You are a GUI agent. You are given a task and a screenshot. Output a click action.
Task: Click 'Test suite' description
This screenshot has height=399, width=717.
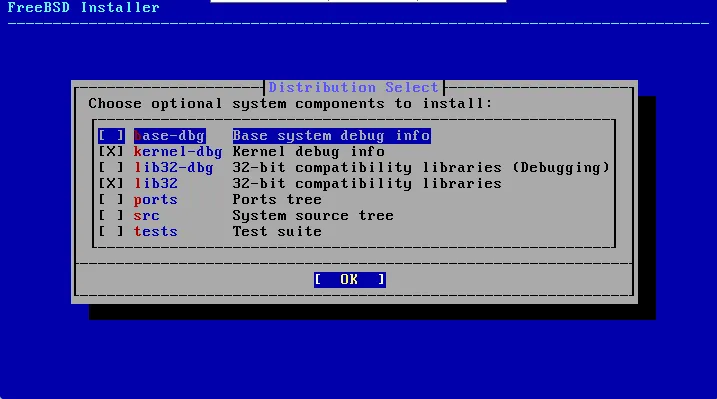point(277,232)
